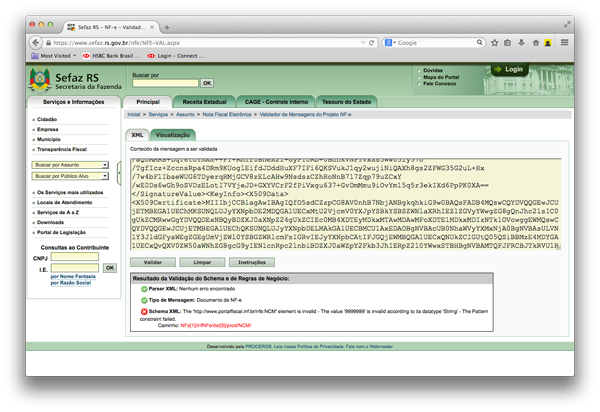
Task: Switch to the Visualização tab
Action: click(x=173, y=135)
